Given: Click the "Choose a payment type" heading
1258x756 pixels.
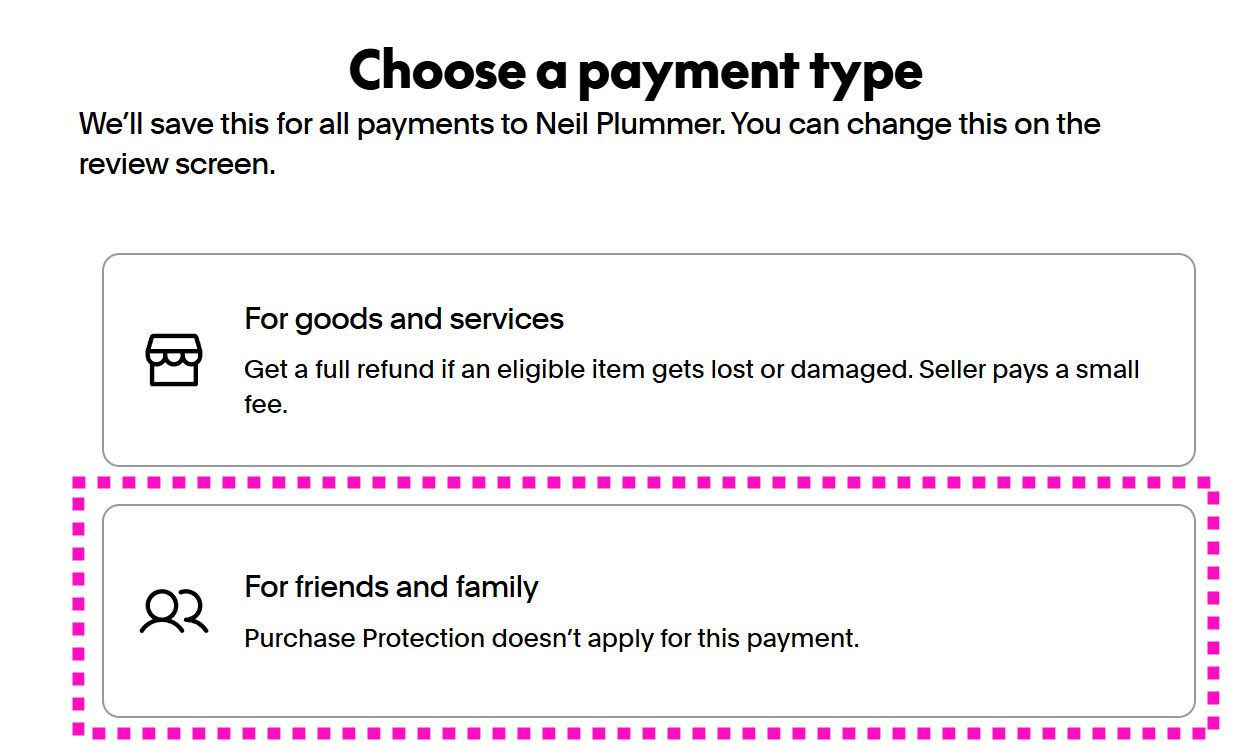Looking at the screenshot, I should click(x=636, y=72).
